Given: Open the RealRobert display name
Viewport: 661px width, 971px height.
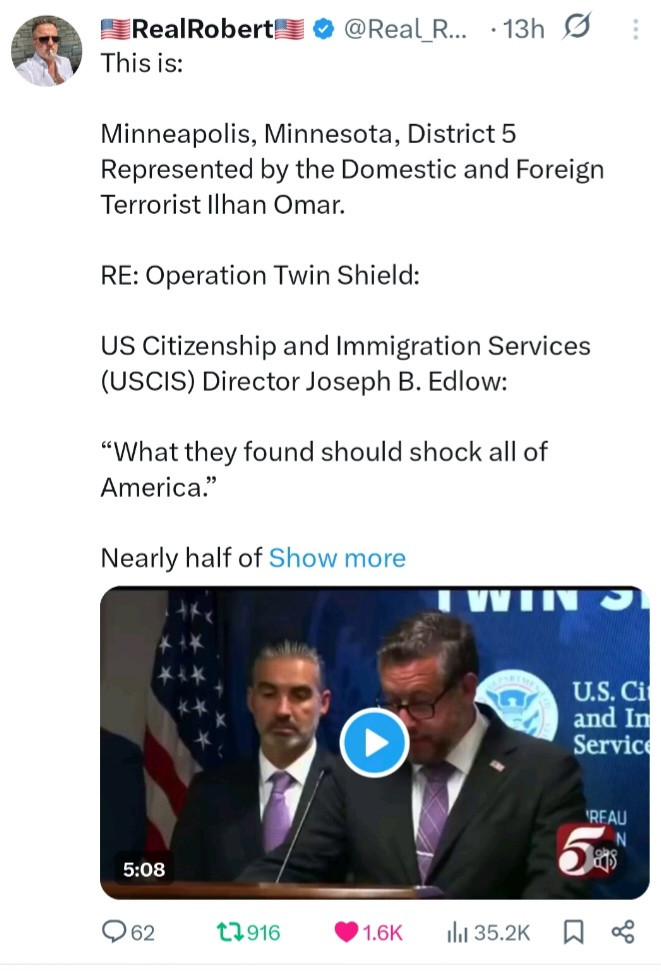Looking at the screenshot, I should click(x=202, y=28).
